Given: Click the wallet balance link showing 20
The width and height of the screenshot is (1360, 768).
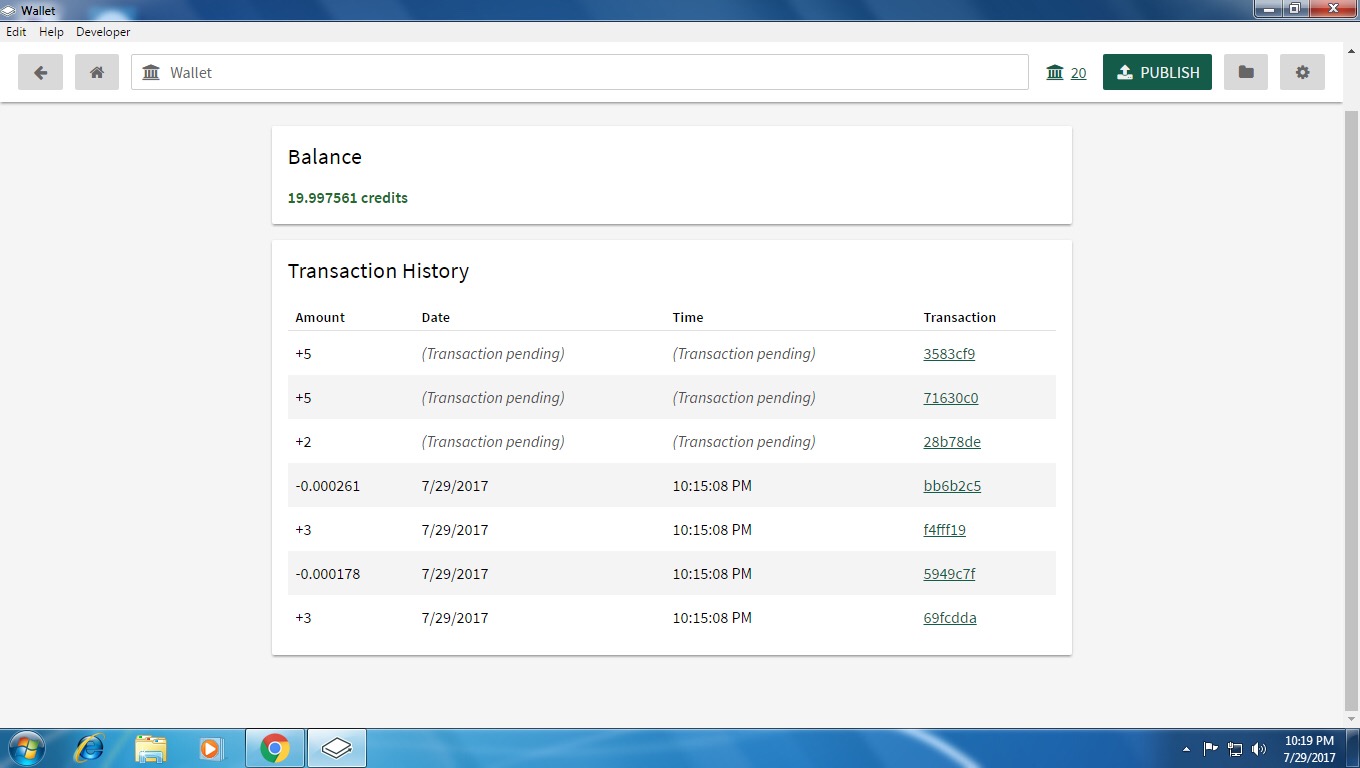Looking at the screenshot, I should (x=1078, y=73).
